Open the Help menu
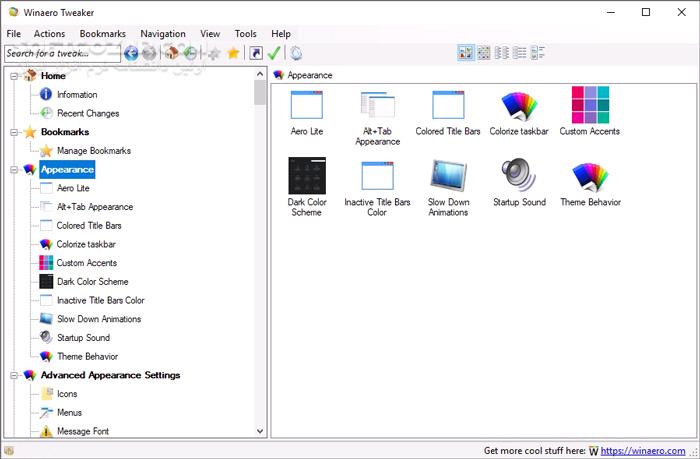 [x=281, y=33]
